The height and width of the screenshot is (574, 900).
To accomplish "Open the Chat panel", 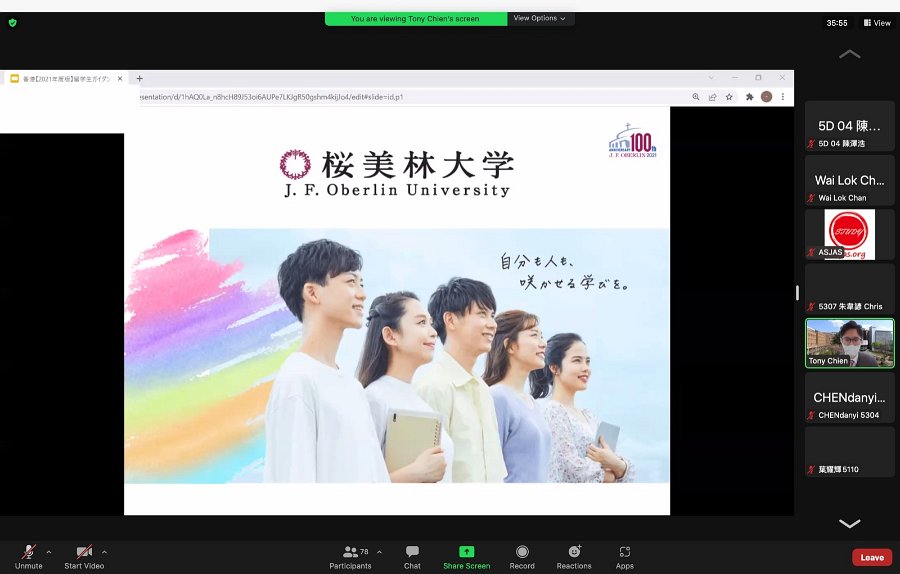I will coord(412,557).
